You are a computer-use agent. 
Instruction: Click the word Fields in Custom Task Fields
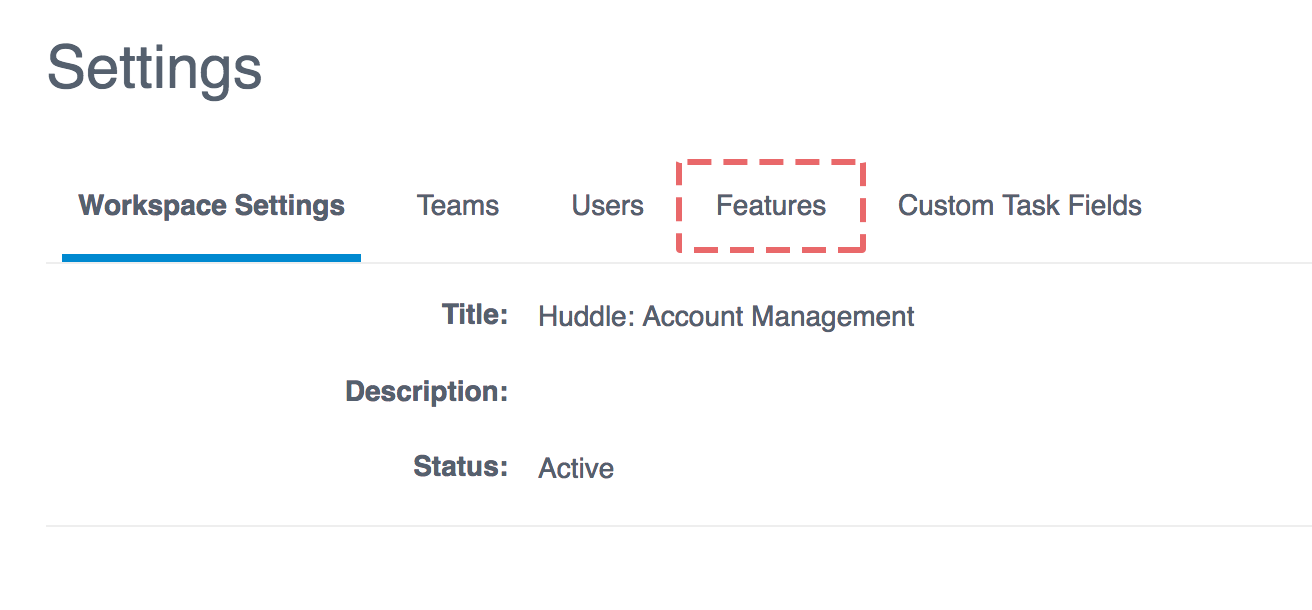click(x=1104, y=206)
